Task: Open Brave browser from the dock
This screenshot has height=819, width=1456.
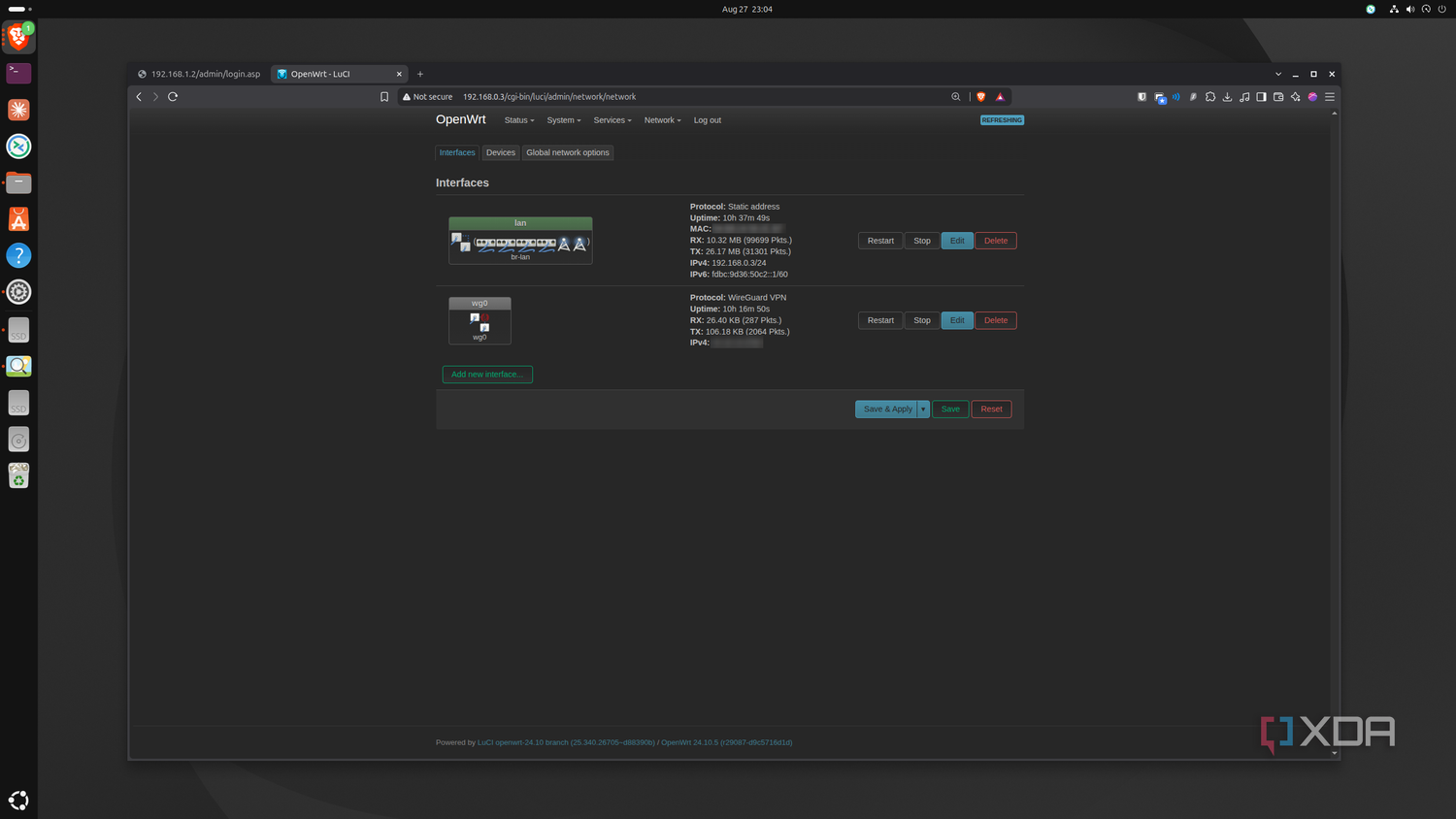Action: [x=18, y=37]
